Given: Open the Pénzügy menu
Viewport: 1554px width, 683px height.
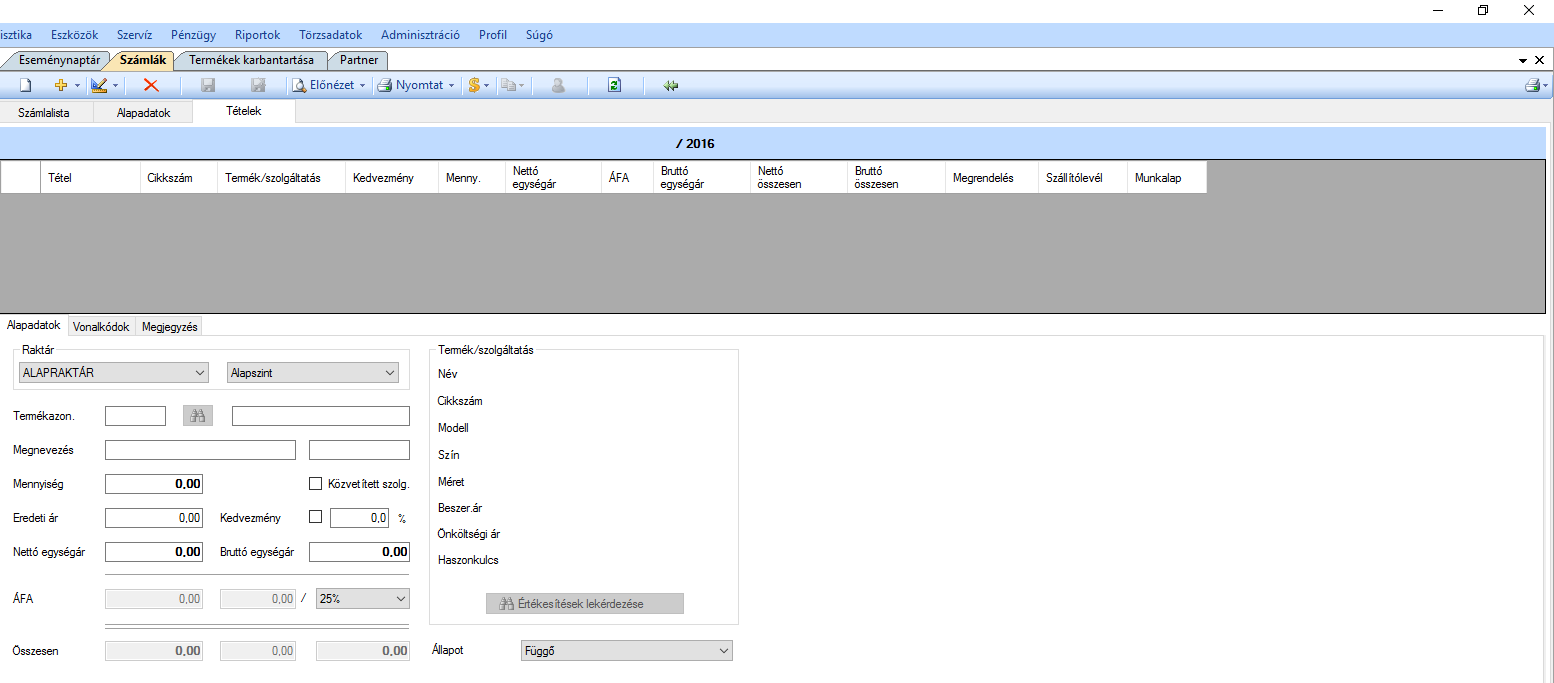Looking at the screenshot, I should click(x=193, y=35).
